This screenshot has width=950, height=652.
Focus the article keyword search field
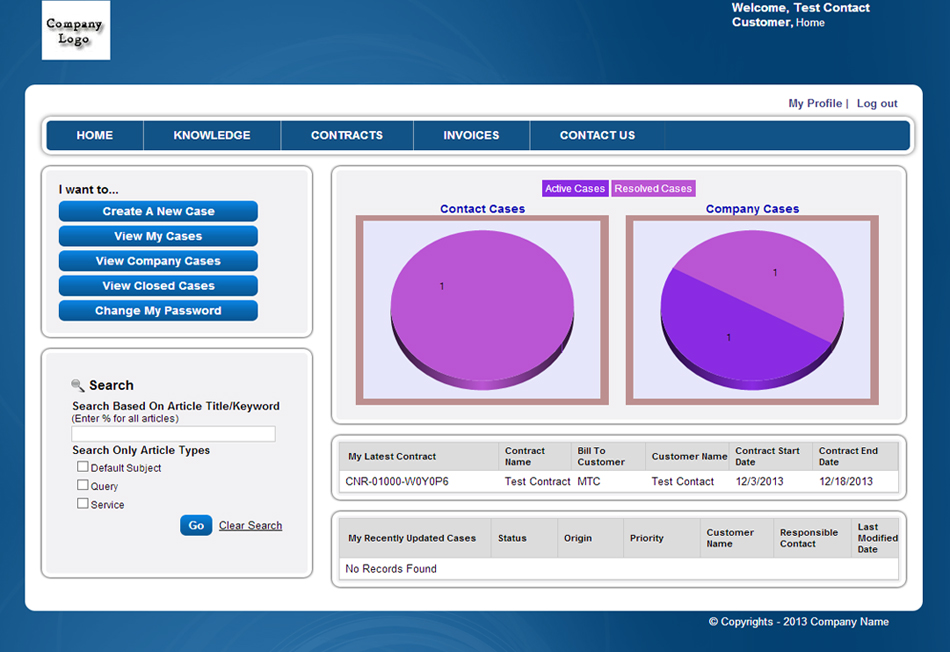[x=173, y=434]
